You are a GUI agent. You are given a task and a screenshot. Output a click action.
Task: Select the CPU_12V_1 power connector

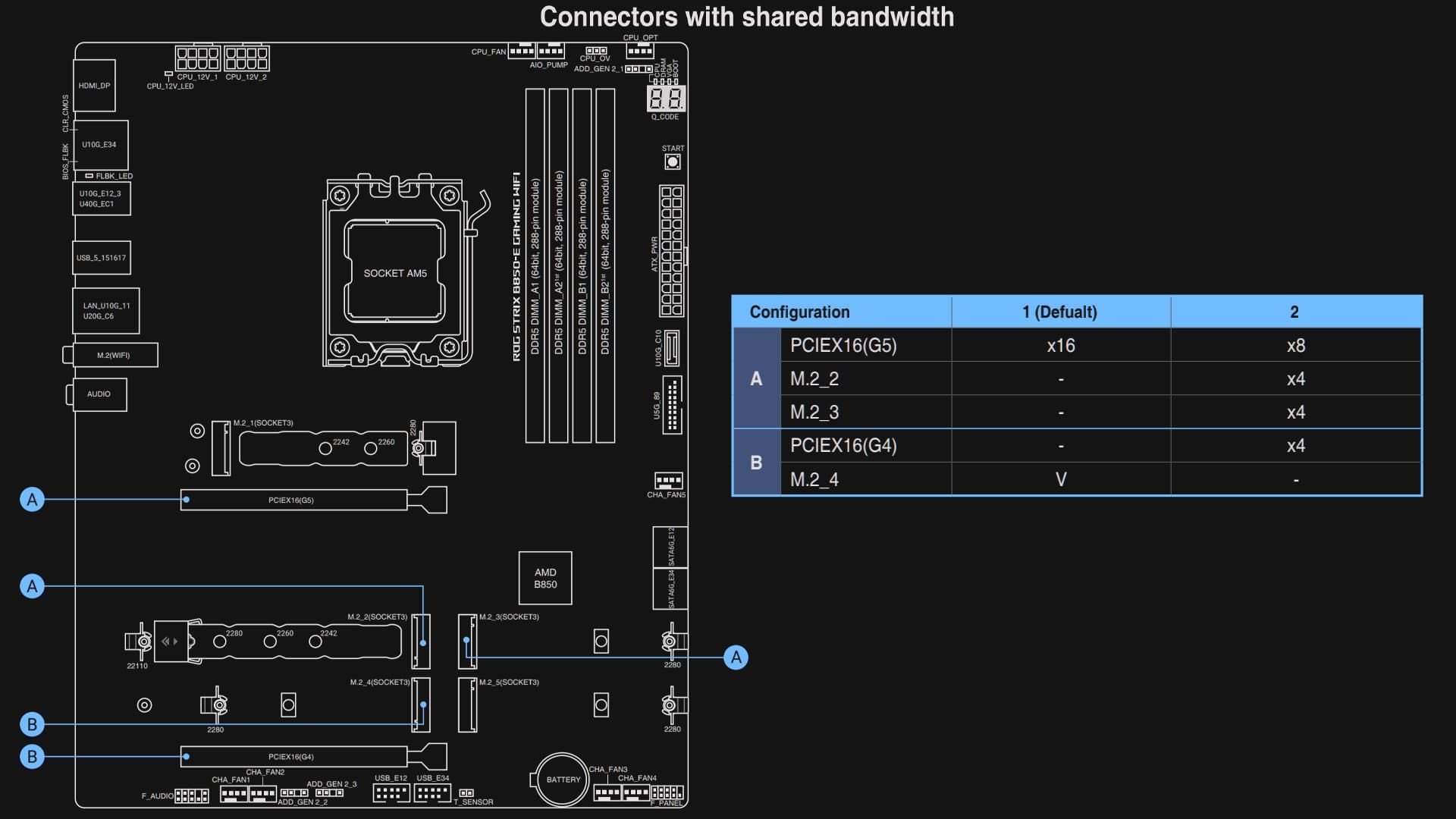point(197,58)
